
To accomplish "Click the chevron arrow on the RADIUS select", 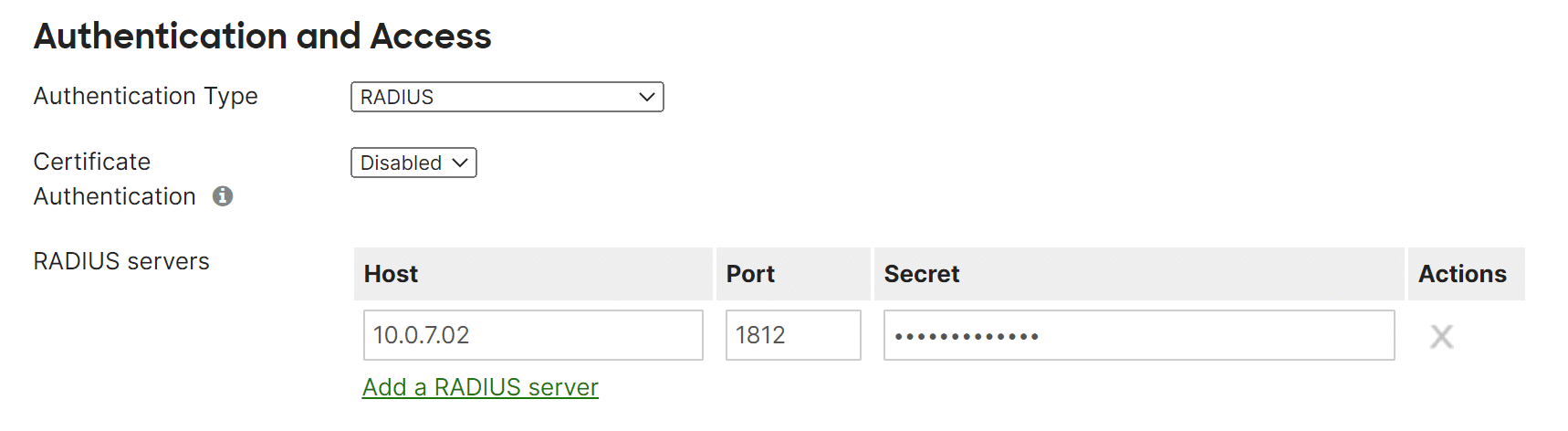I will point(647,97).
